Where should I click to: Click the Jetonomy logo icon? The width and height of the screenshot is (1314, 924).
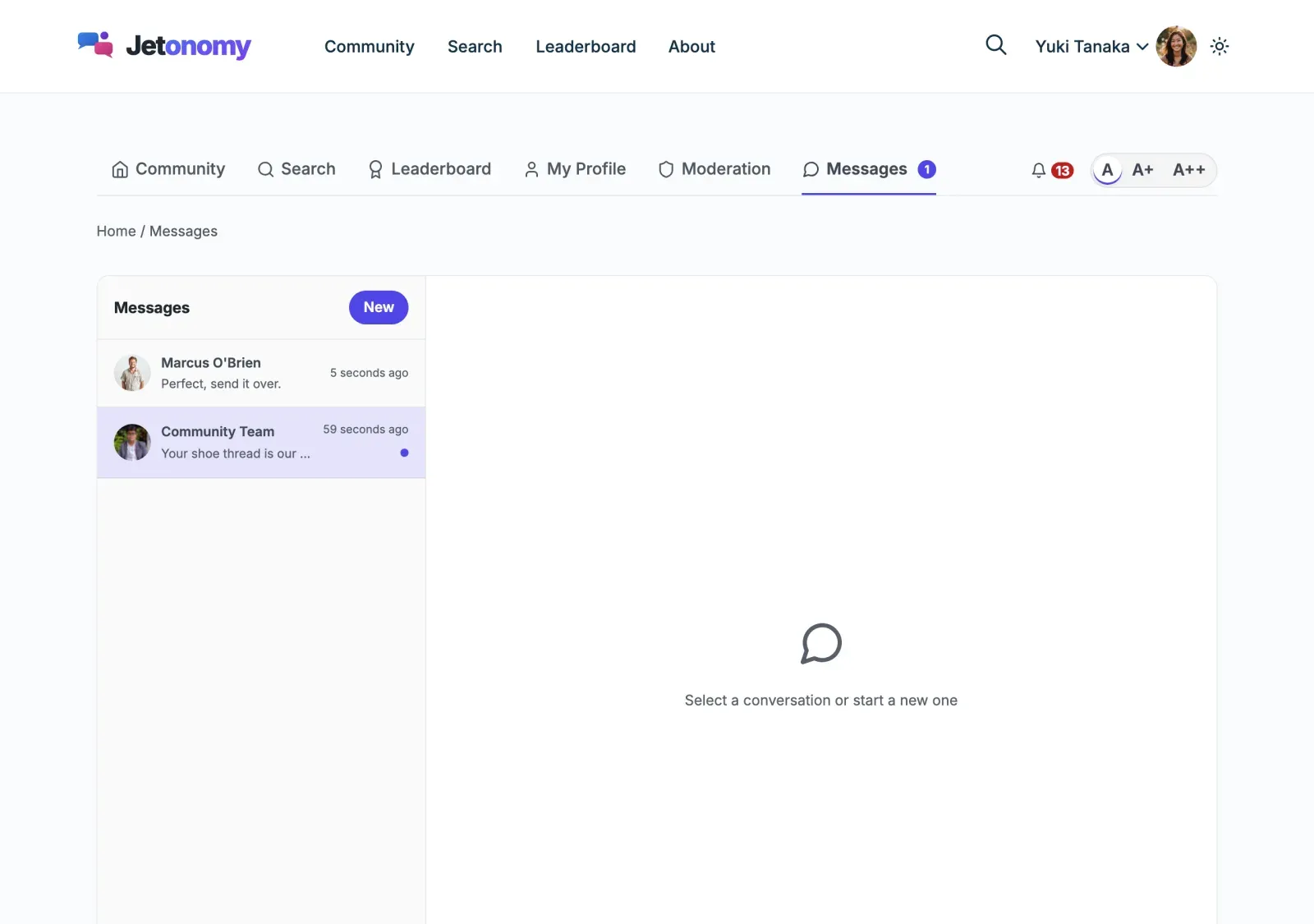[95, 45]
